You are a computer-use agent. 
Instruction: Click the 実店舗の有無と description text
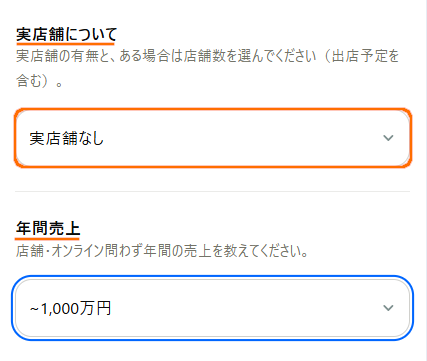pos(207,68)
